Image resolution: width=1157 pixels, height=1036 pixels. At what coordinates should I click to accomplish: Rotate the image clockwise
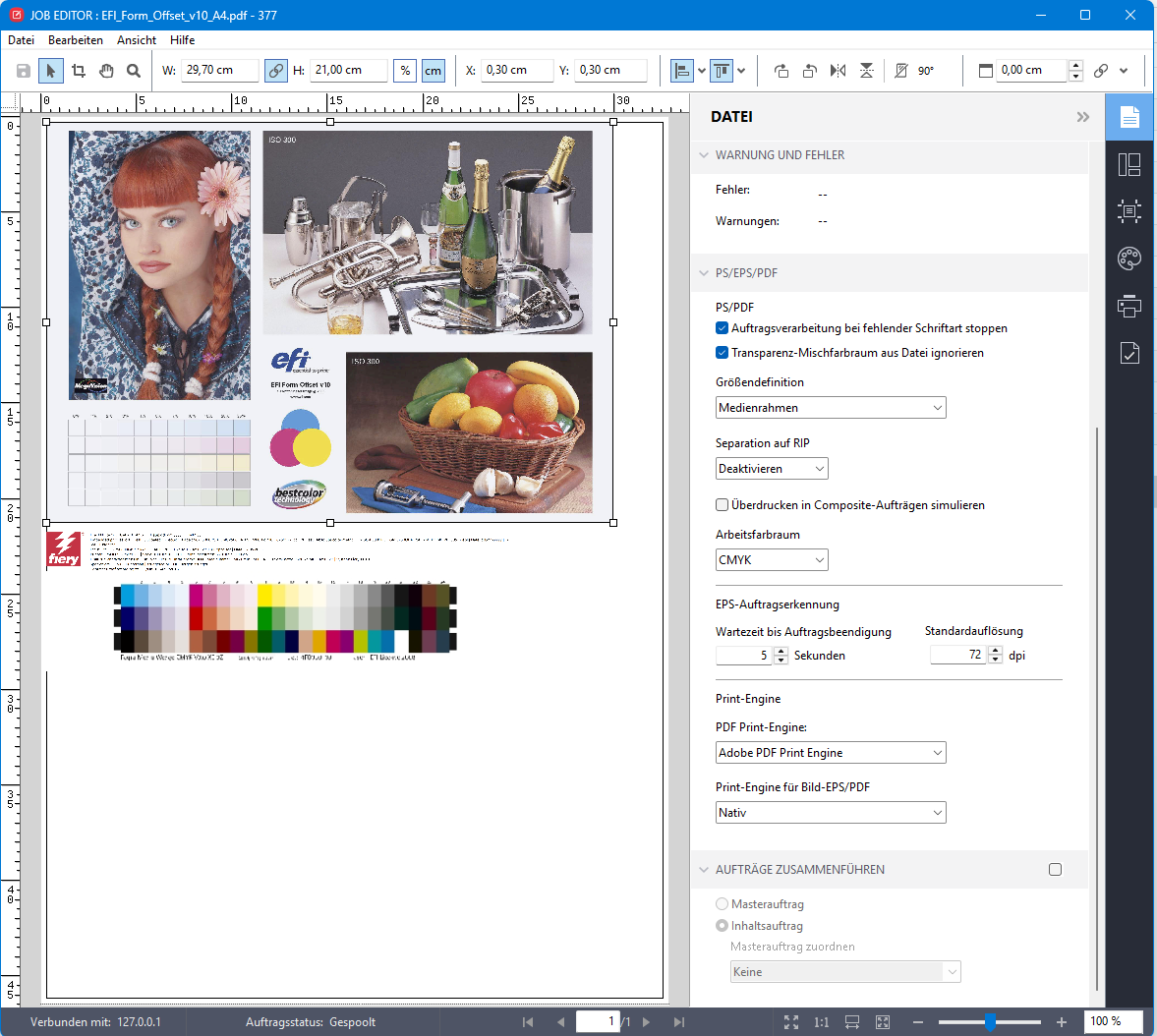coord(781,71)
